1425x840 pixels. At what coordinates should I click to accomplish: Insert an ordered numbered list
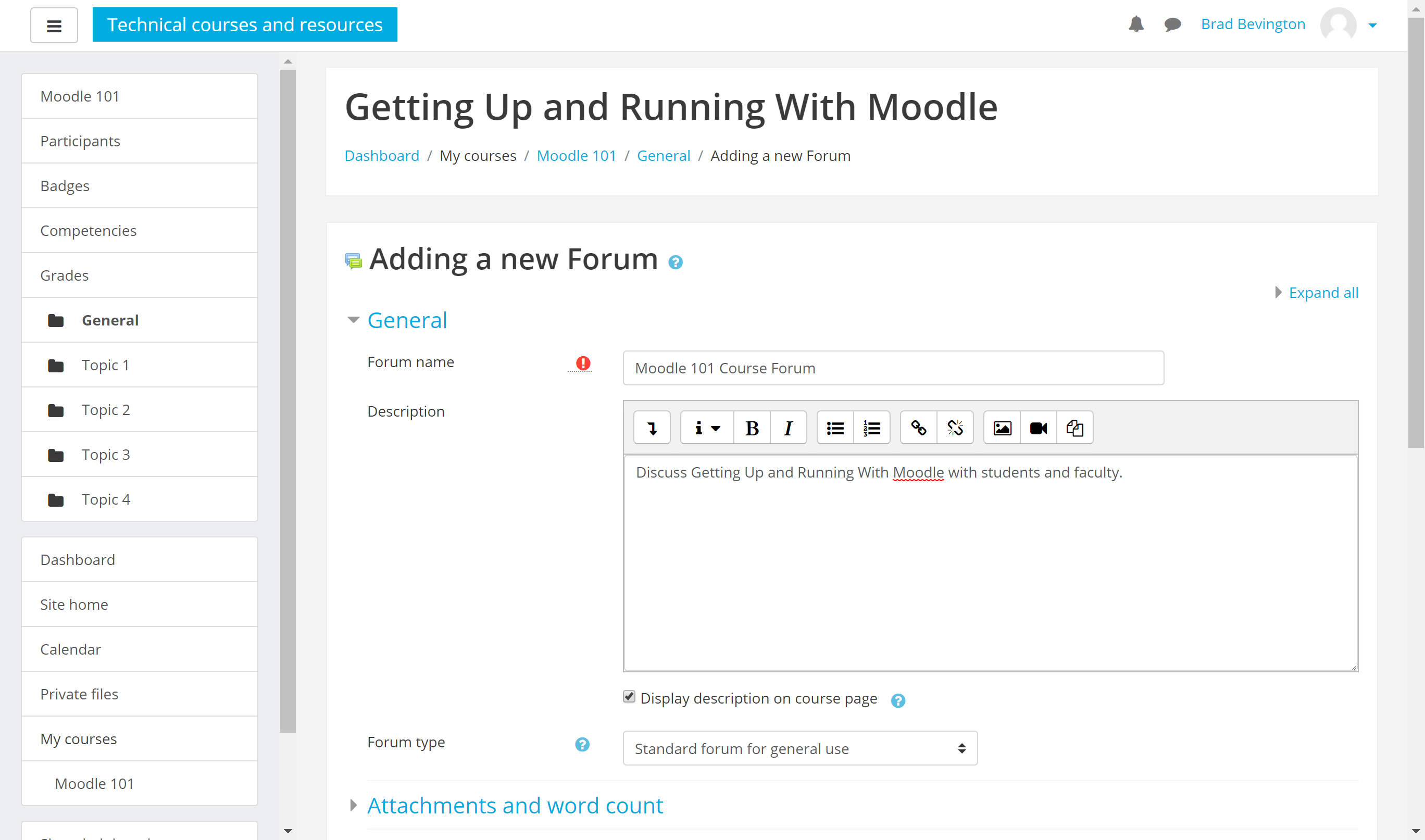coord(871,428)
